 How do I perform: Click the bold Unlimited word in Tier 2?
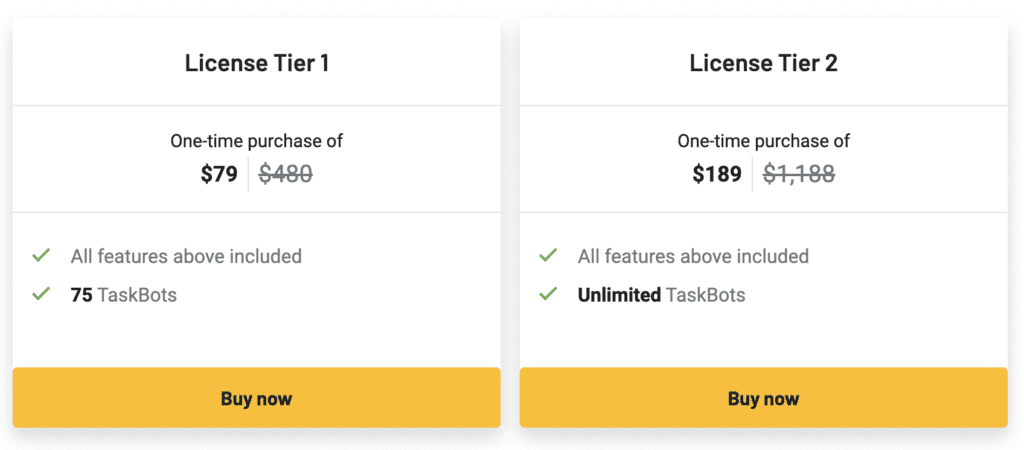click(619, 295)
